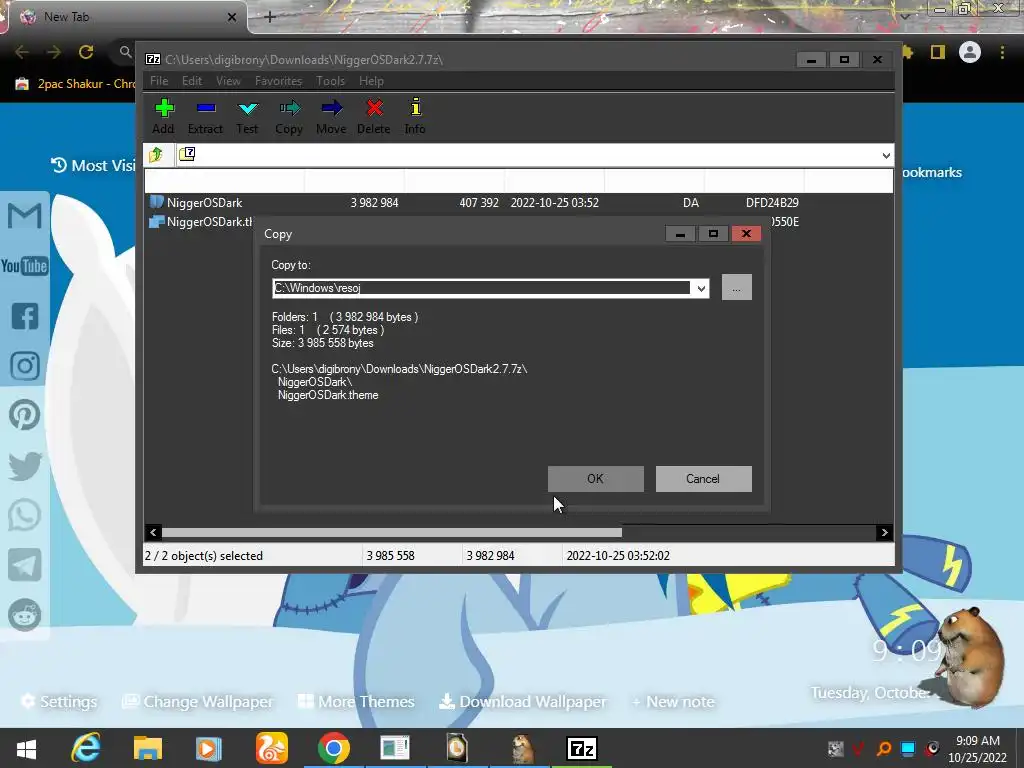Open the View menu in 7-Zip
The image size is (1024, 768).
(x=228, y=81)
